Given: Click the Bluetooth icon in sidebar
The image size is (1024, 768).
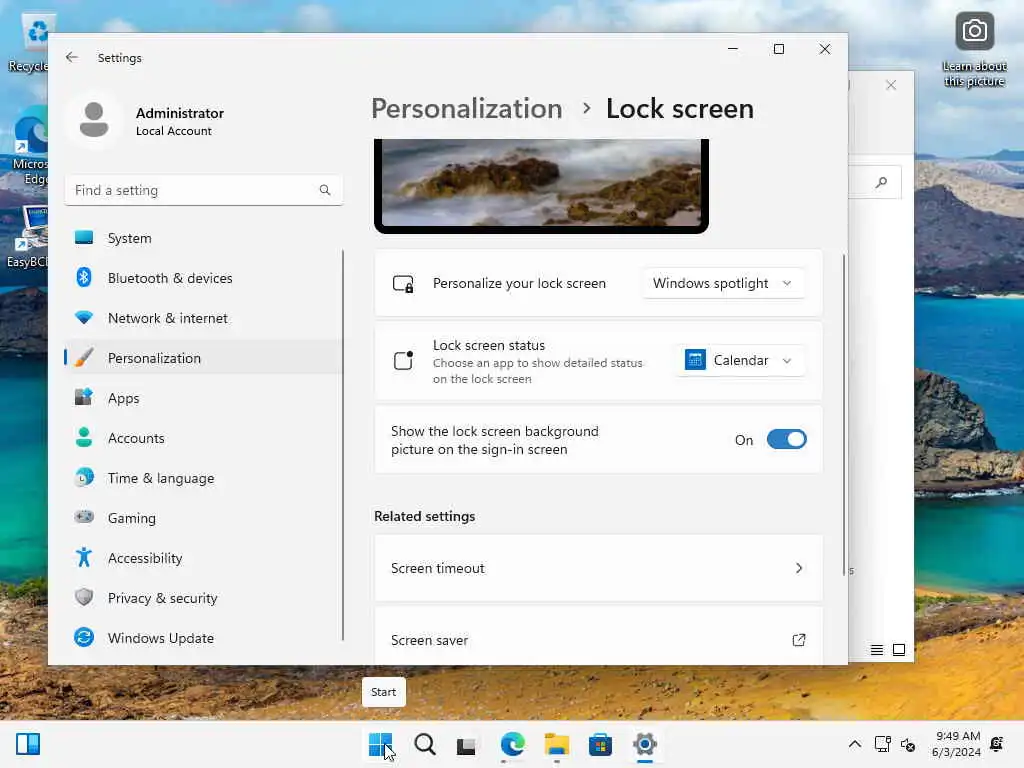Looking at the screenshot, I should coord(84,278).
